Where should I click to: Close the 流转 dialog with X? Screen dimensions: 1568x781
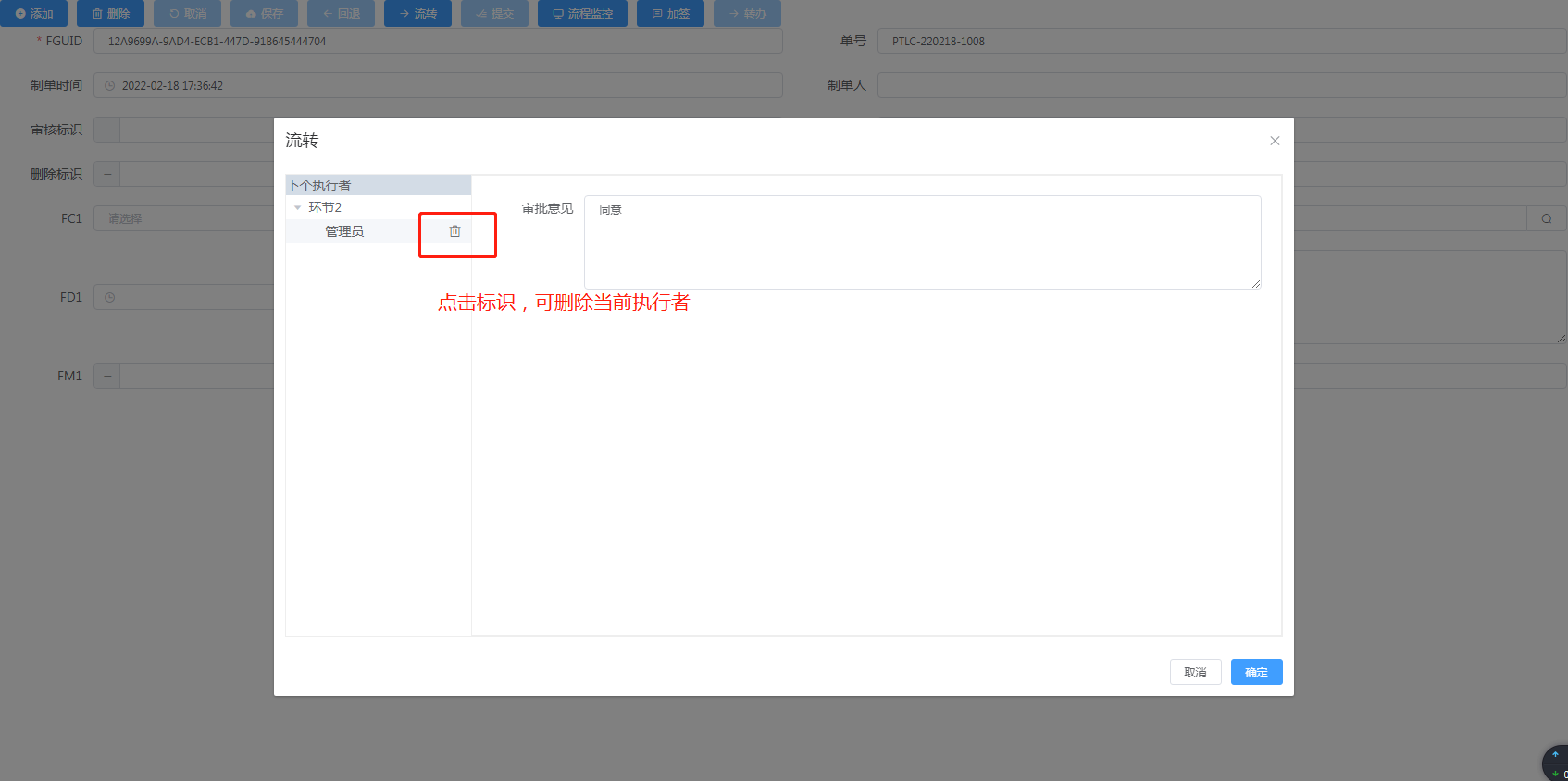tap(1275, 141)
